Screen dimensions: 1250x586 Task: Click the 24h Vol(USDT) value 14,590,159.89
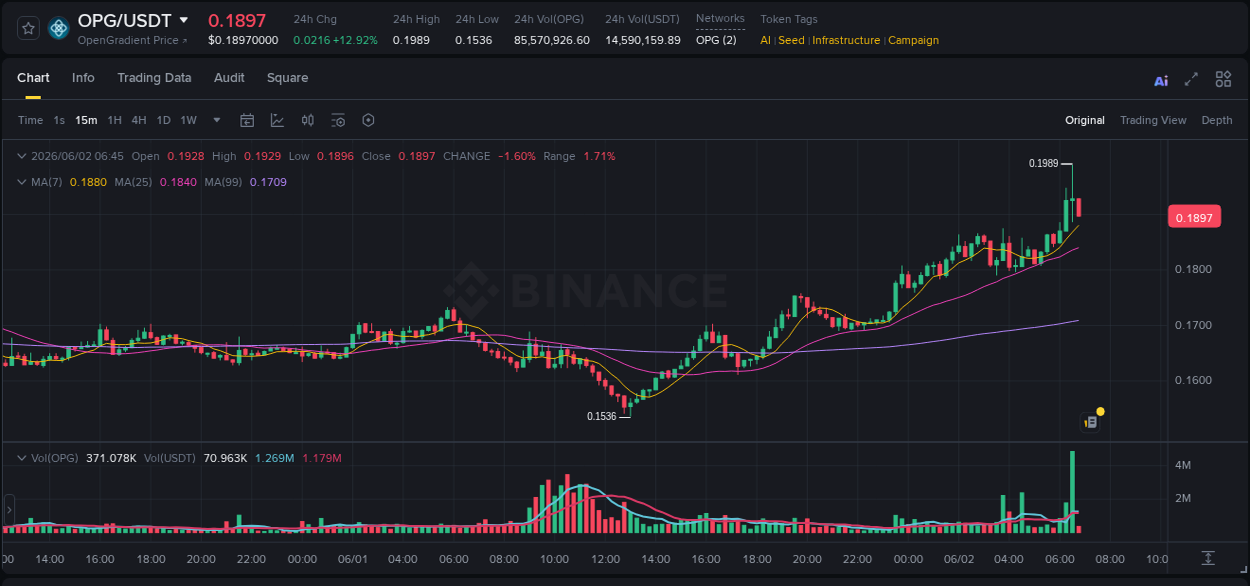pyautogui.click(x=643, y=40)
